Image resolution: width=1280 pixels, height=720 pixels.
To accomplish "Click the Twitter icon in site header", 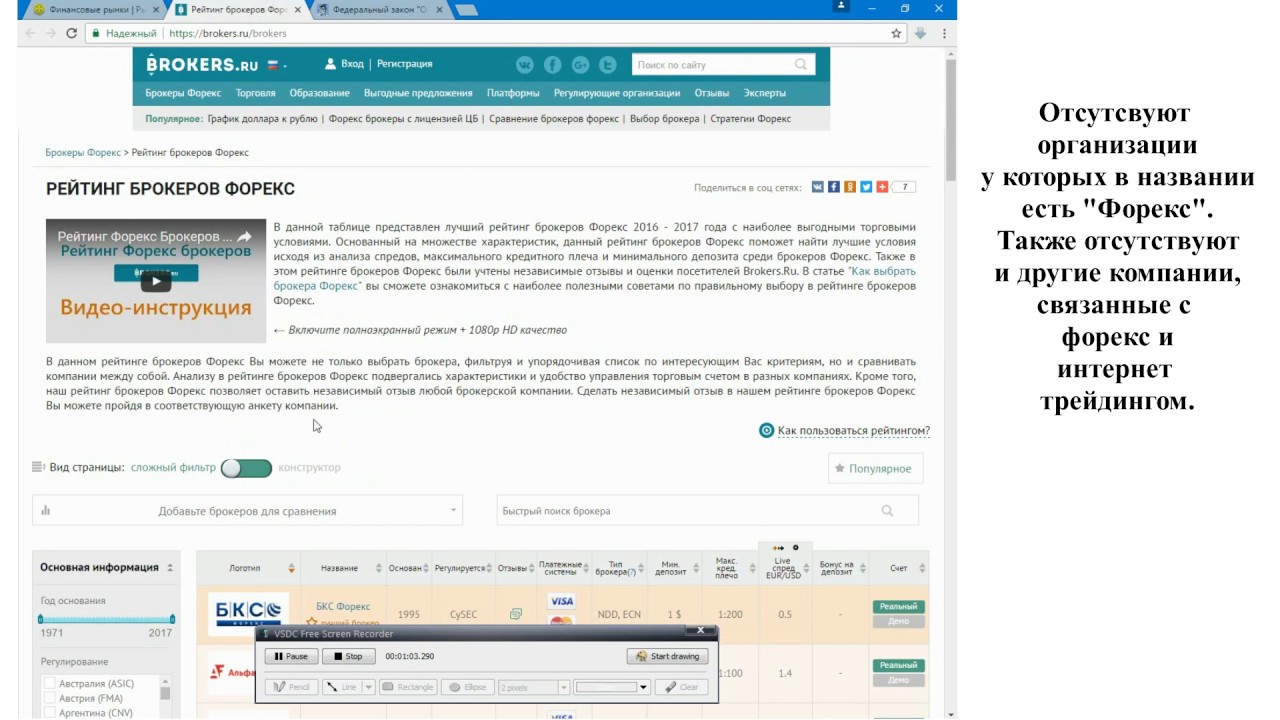I will [x=607, y=65].
